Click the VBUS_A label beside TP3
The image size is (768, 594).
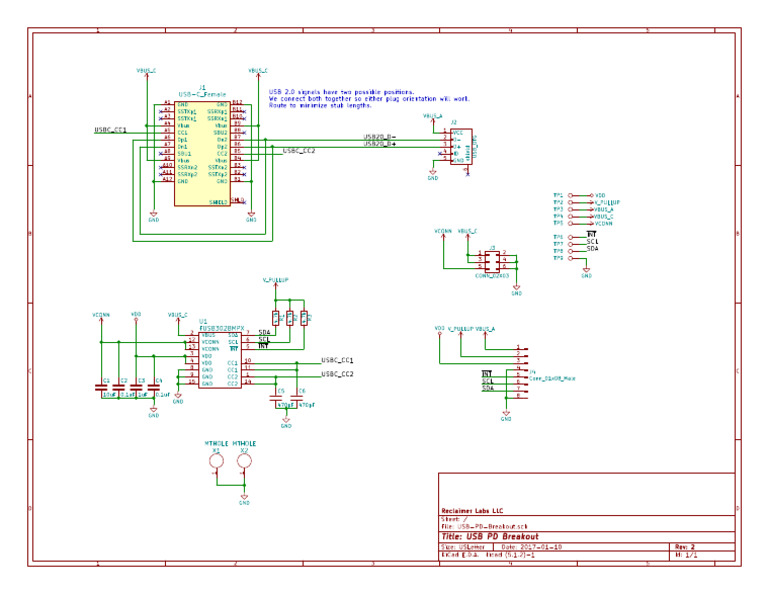[x=603, y=209]
